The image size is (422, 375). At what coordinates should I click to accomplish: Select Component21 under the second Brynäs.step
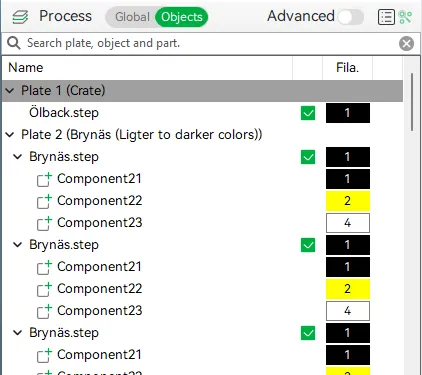[99, 267]
